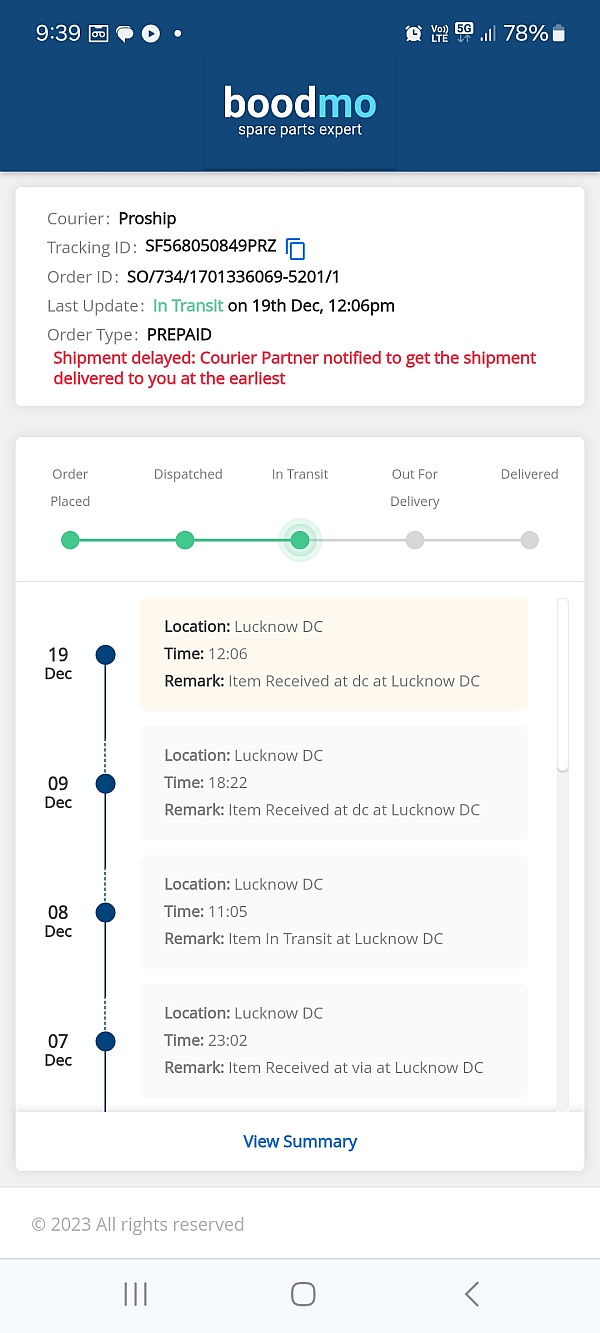Tap the boodmo logo in the header
Viewport: 600px width, 1333px height.
click(x=300, y=111)
